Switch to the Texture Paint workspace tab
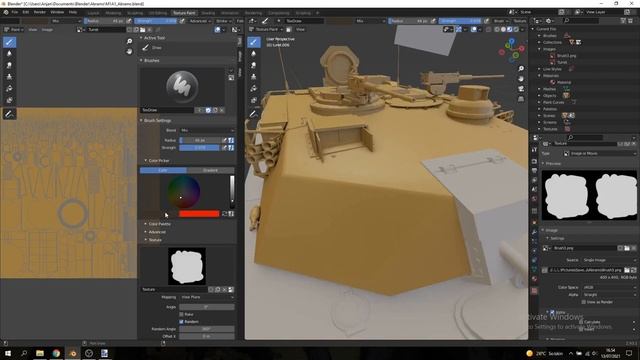 pyautogui.click(x=184, y=13)
